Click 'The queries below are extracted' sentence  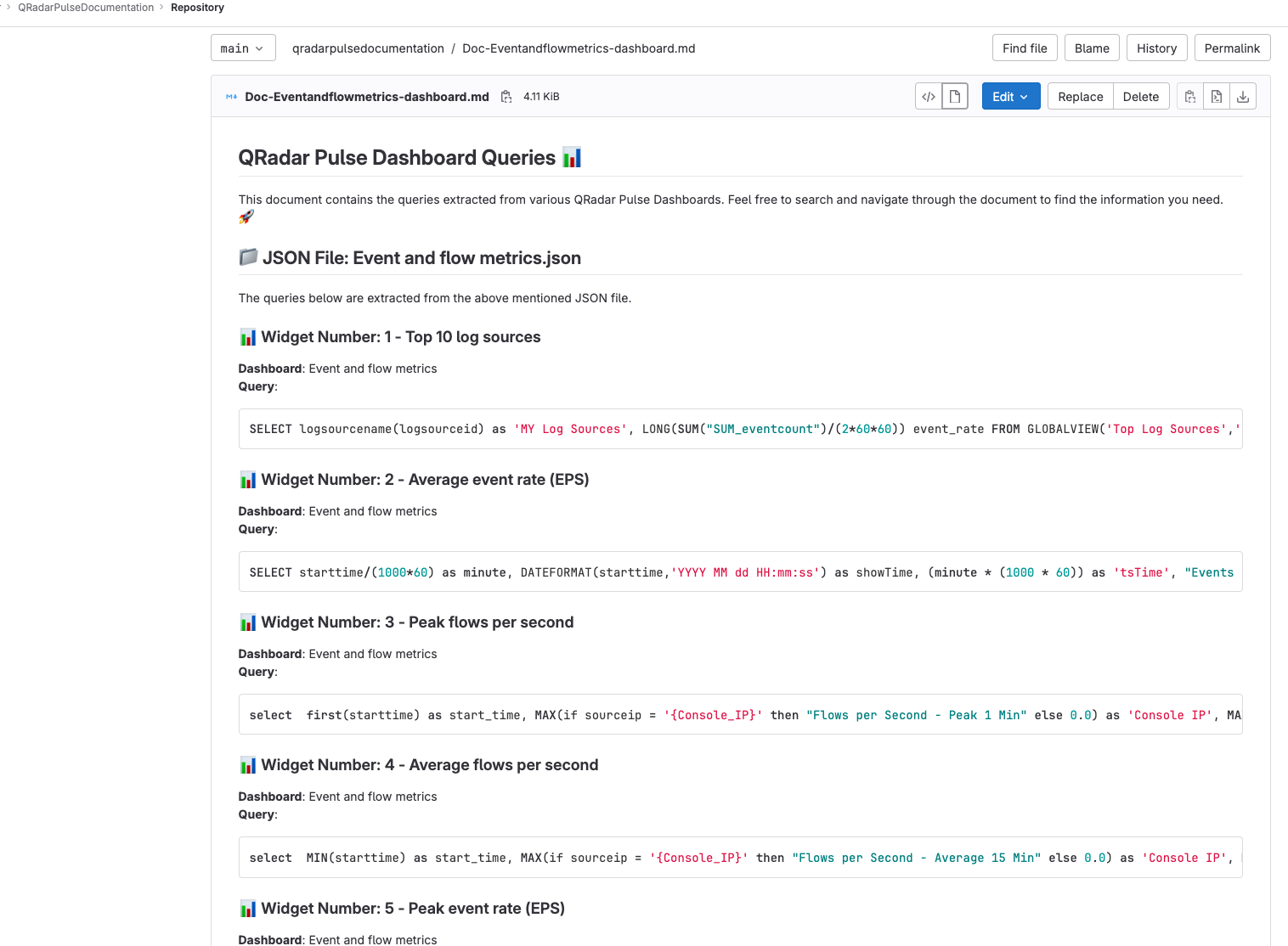(435, 298)
